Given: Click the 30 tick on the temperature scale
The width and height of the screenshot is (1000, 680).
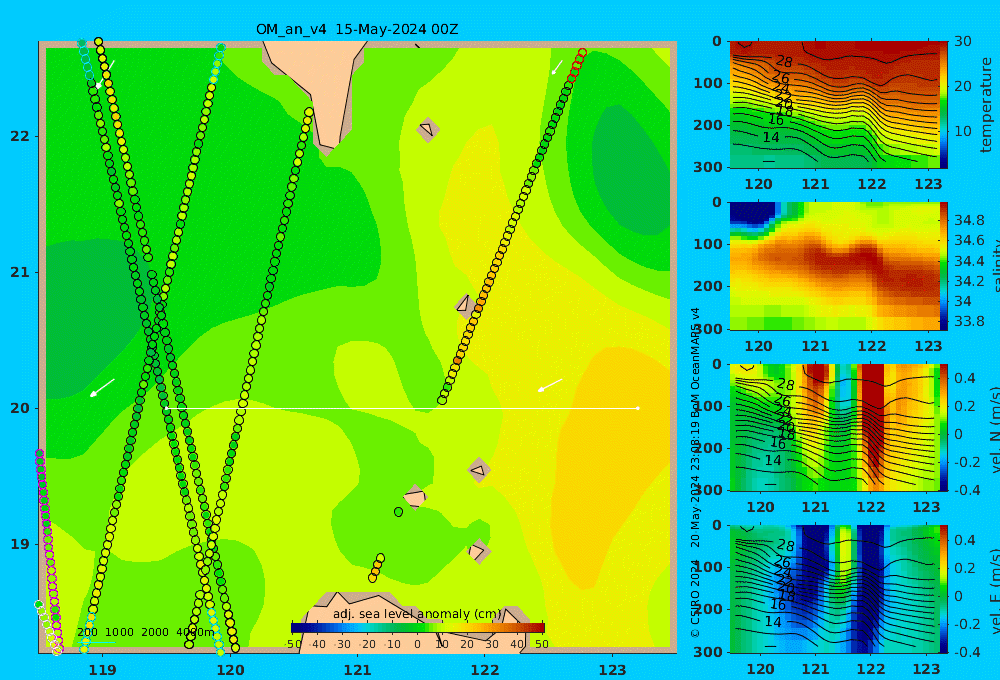Looking at the screenshot, I should 963,41.
